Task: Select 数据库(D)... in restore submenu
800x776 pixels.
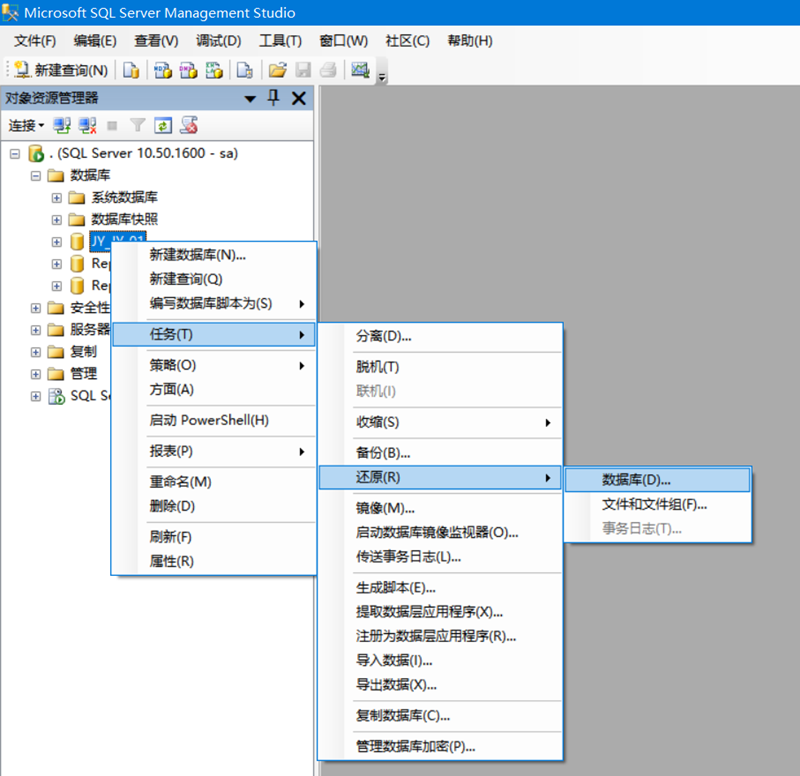Action: [x=636, y=480]
